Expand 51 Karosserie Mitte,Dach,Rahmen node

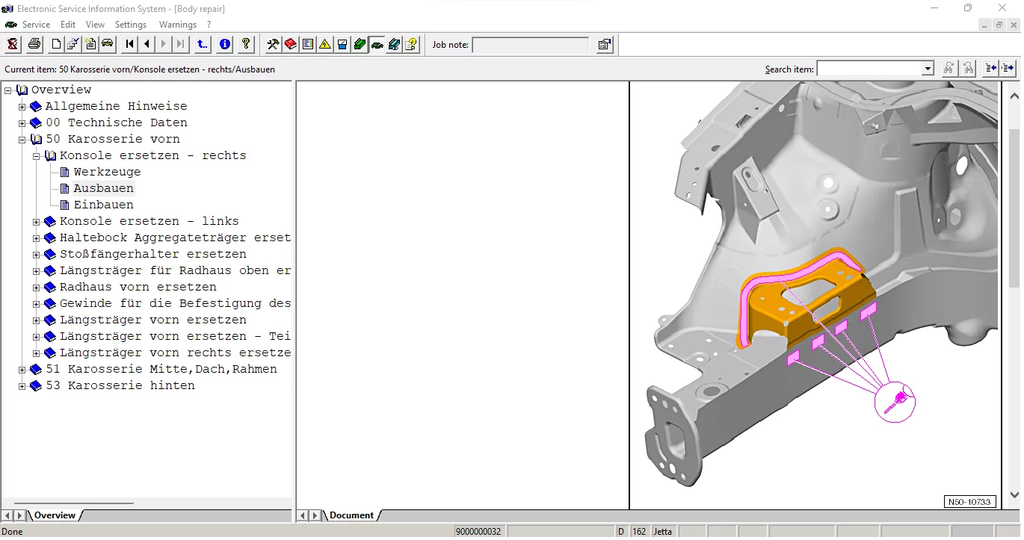coord(22,370)
